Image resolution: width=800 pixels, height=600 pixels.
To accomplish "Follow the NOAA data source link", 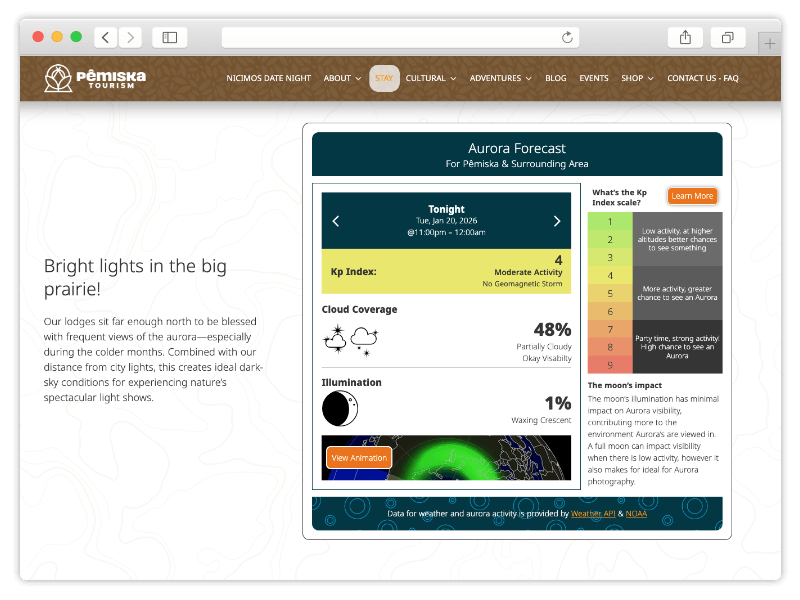I will pos(636,514).
